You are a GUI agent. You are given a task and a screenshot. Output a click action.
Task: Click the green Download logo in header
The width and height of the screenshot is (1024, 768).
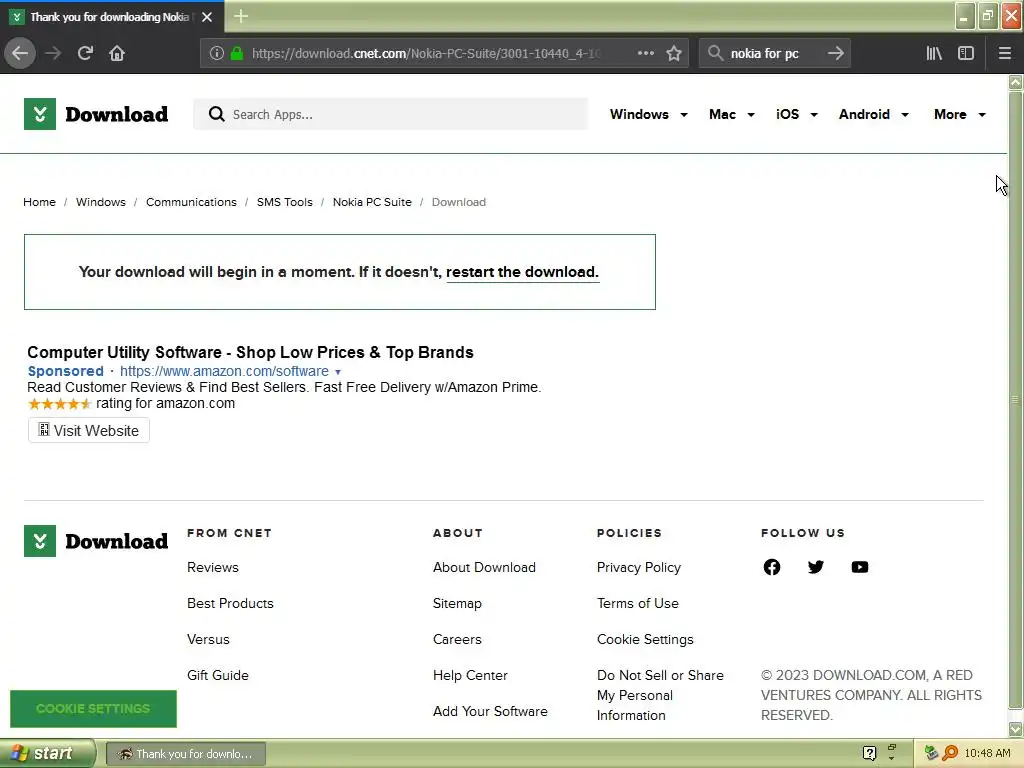click(x=96, y=114)
